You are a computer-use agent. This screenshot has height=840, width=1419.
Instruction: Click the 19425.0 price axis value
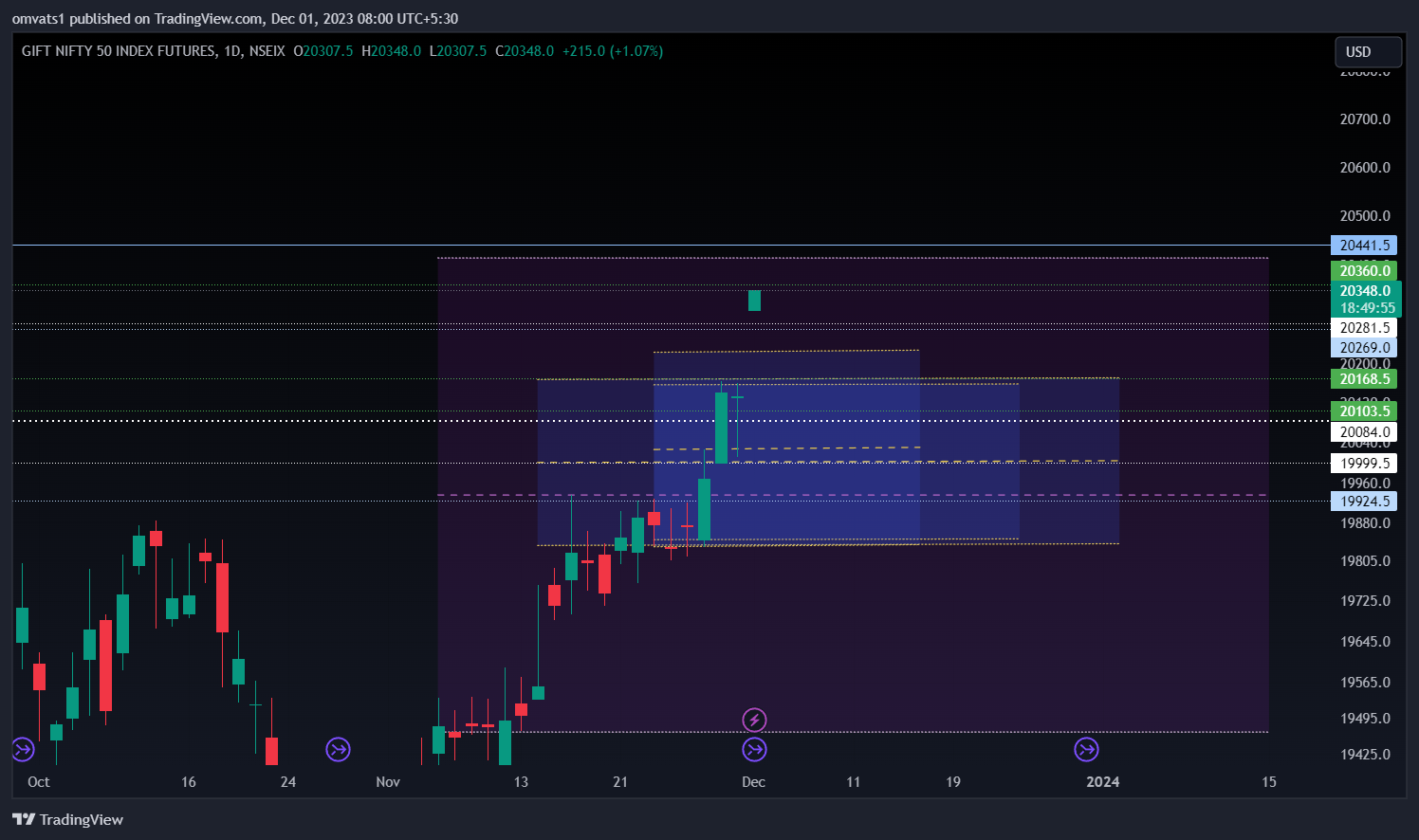1365,755
